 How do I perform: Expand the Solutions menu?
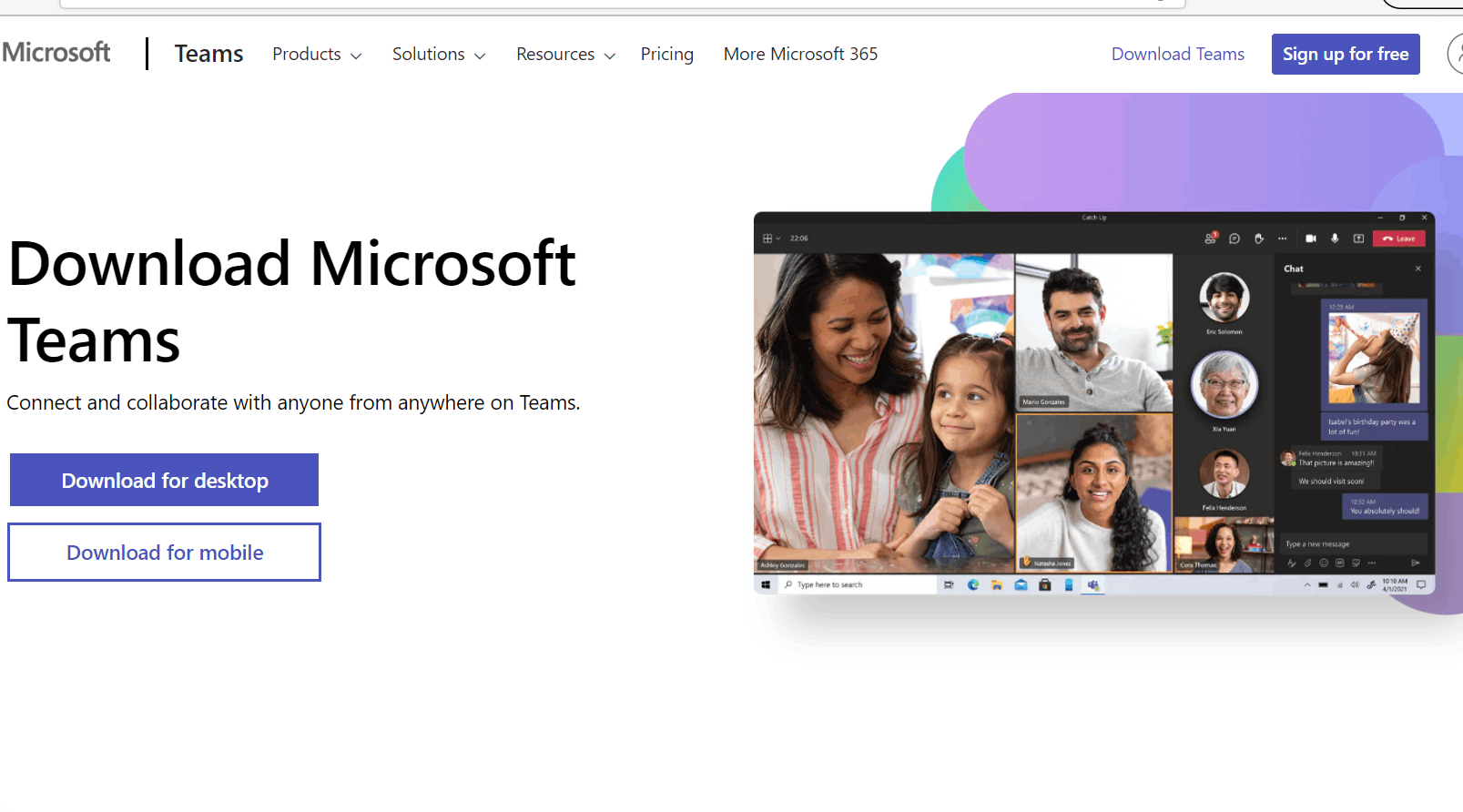click(x=439, y=54)
